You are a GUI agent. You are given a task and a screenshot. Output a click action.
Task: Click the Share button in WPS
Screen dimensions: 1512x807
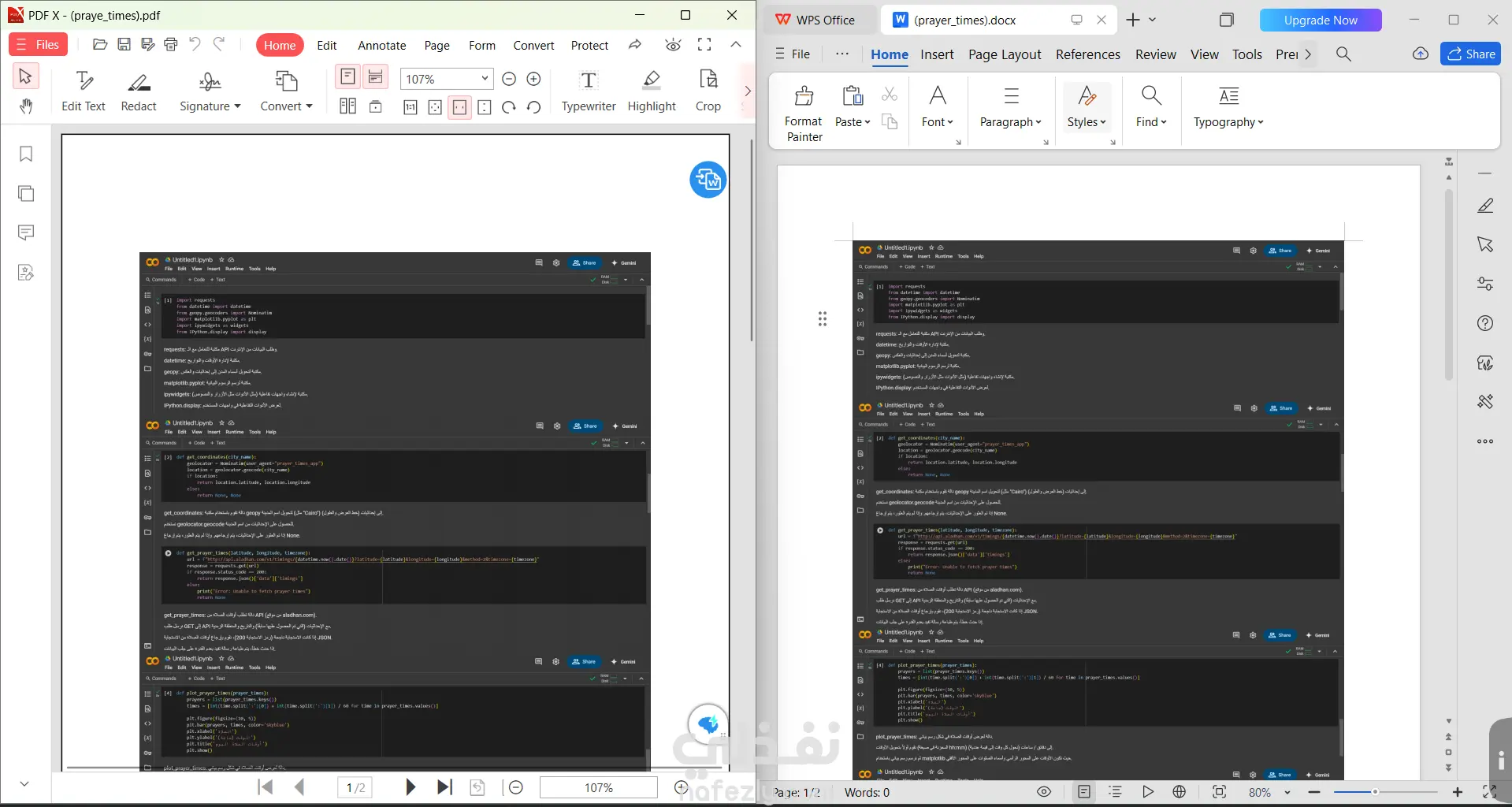coord(1470,54)
